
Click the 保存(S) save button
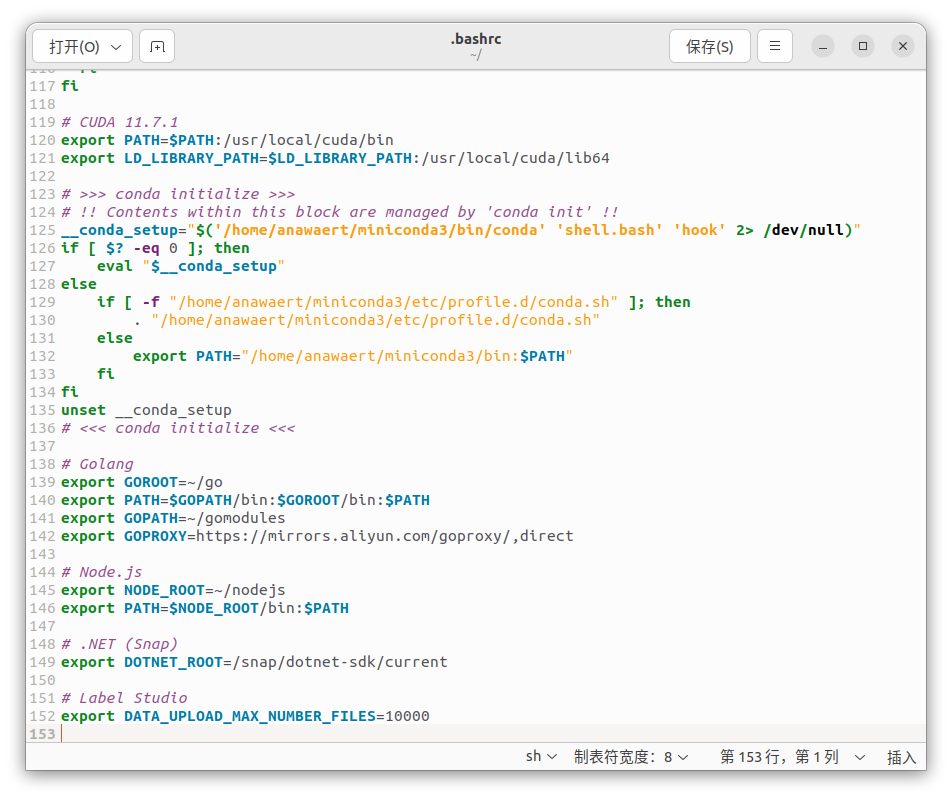[x=709, y=46]
